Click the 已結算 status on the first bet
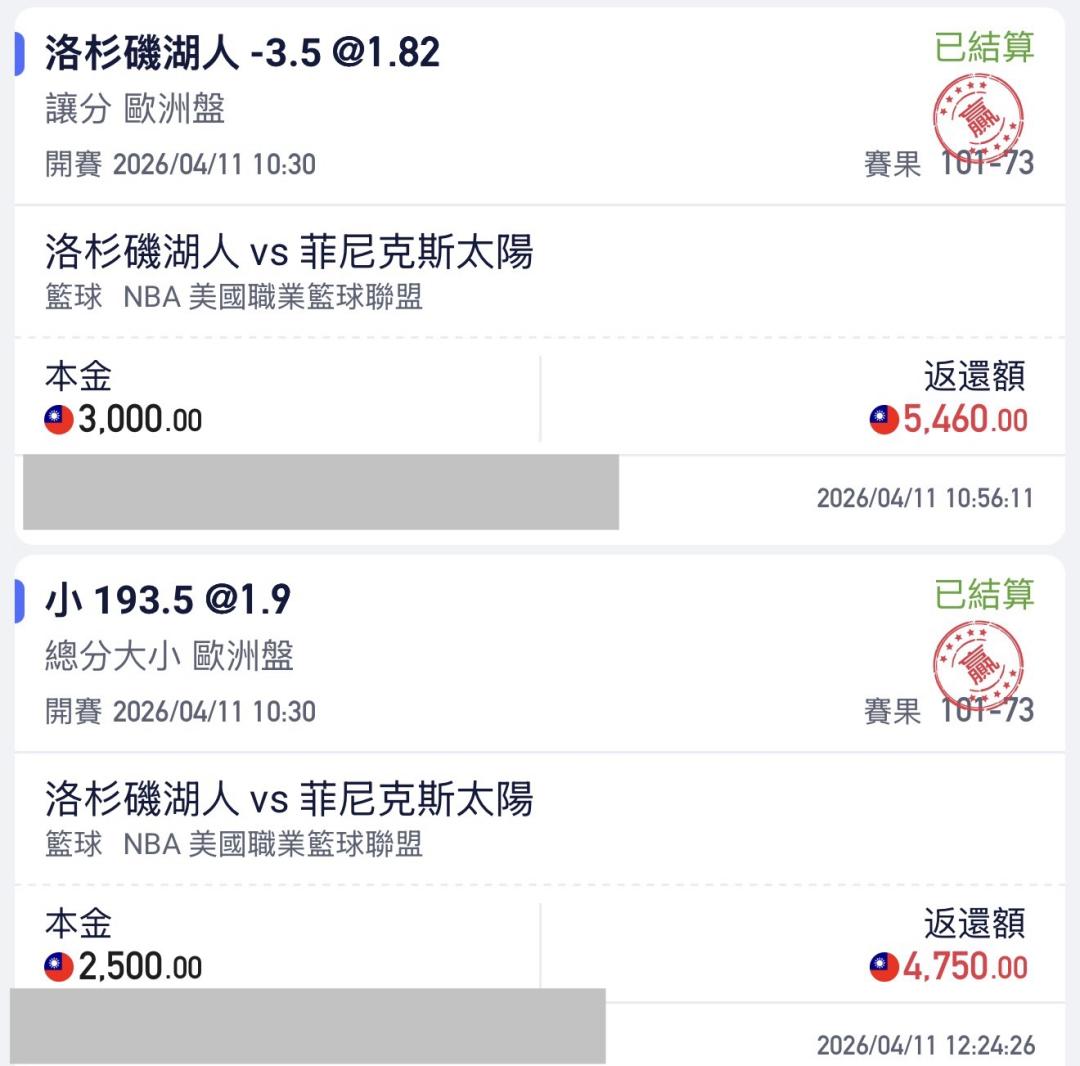Image resolution: width=1080 pixels, height=1066 pixels. coord(984,47)
